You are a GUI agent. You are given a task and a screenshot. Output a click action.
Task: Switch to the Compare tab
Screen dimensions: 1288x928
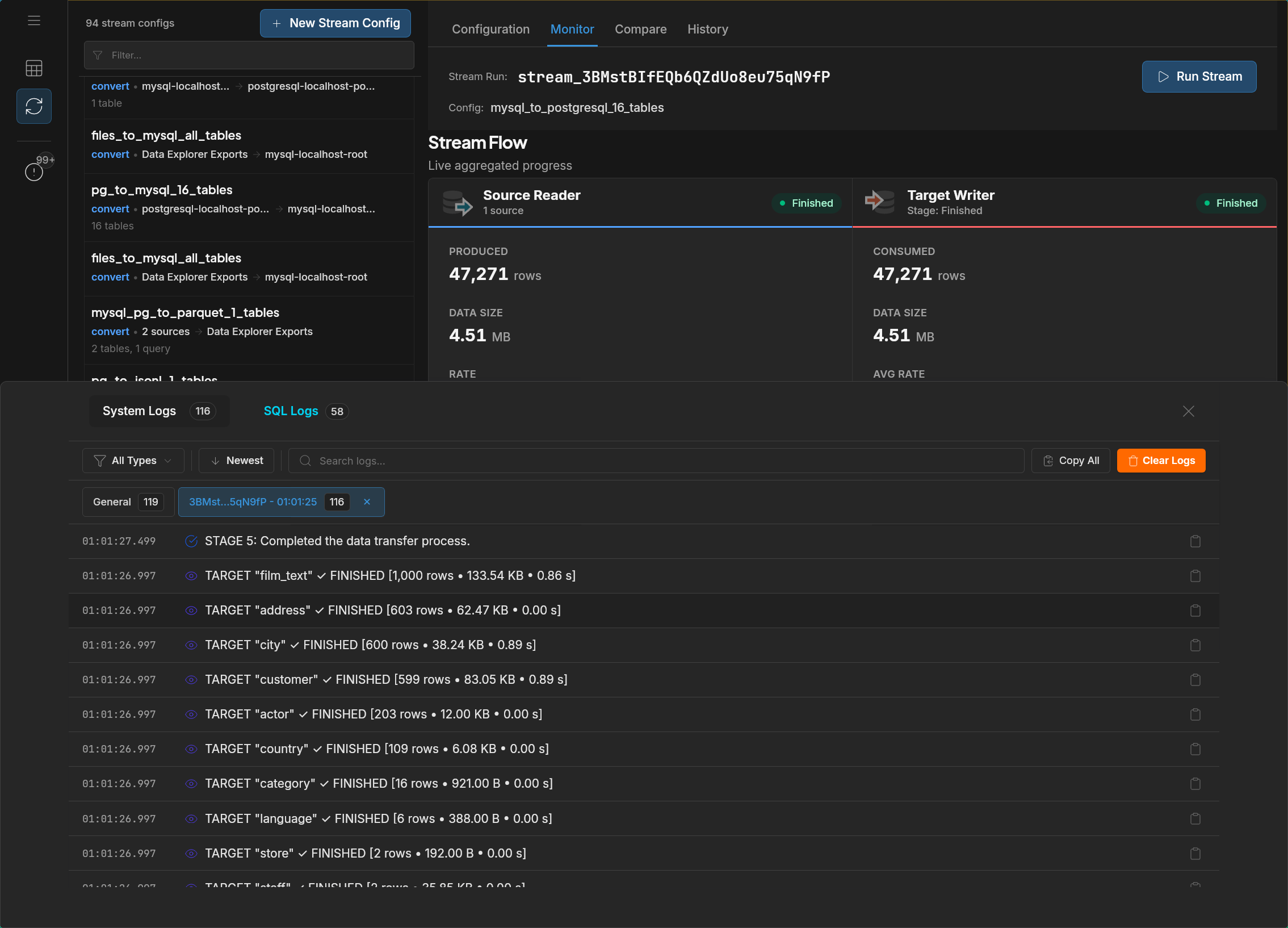tap(640, 29)
